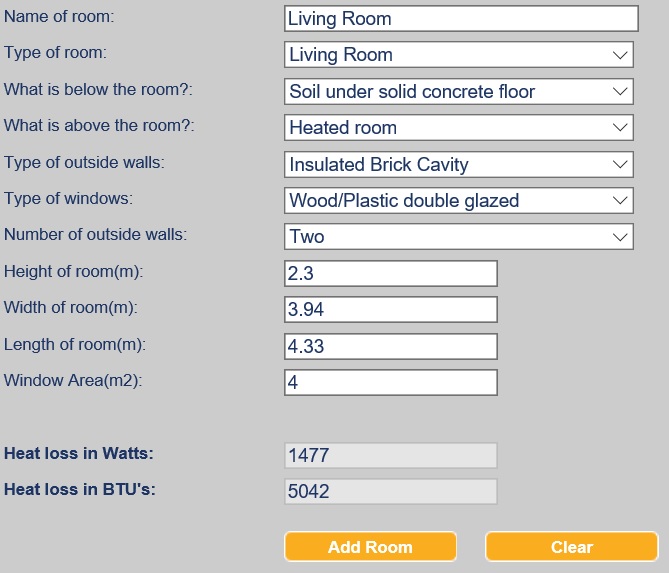Click the chevron arrow beside Heated room
The width and height of the screenshot is (669, 573).
coord(619,128)
